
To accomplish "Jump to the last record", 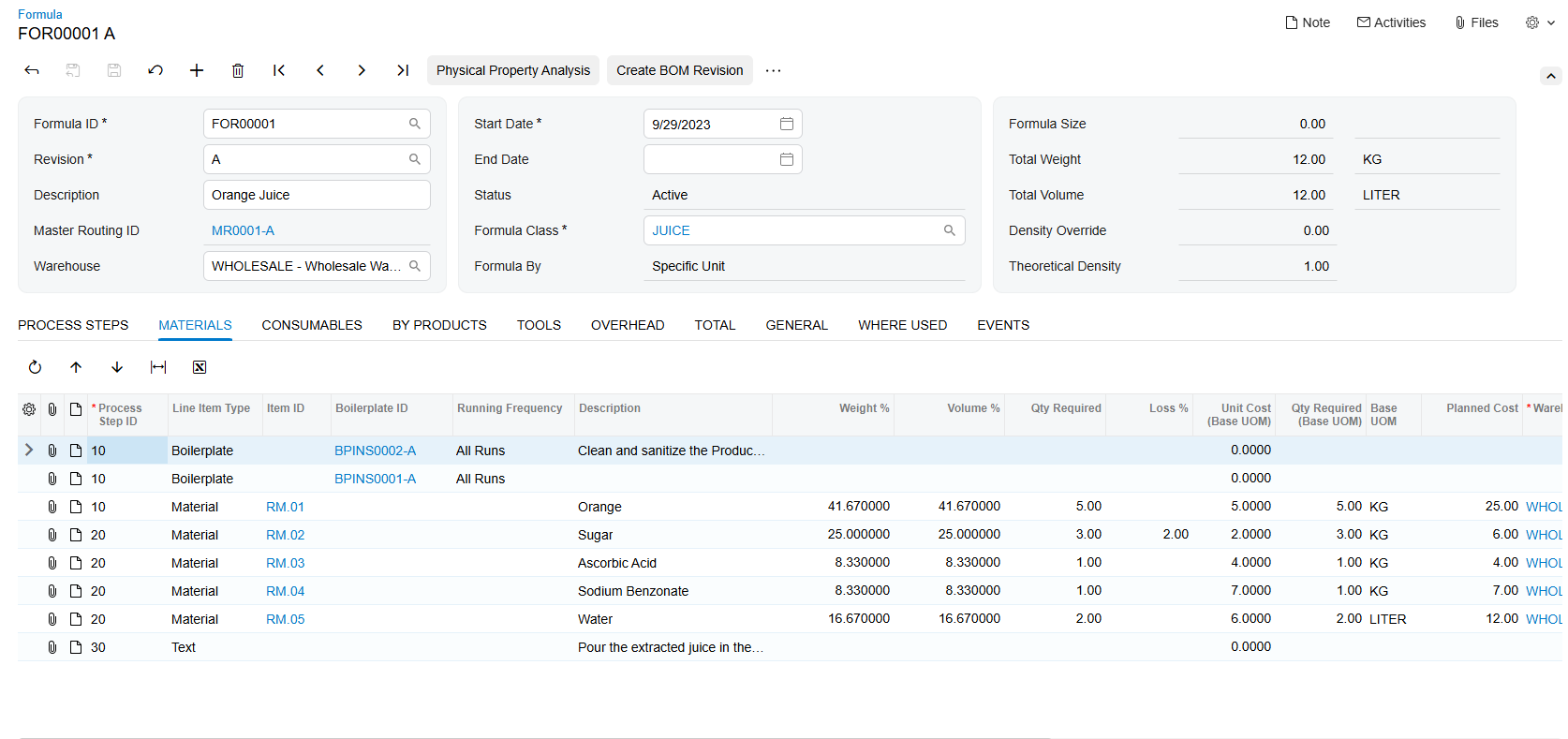I will coord(403,70).
